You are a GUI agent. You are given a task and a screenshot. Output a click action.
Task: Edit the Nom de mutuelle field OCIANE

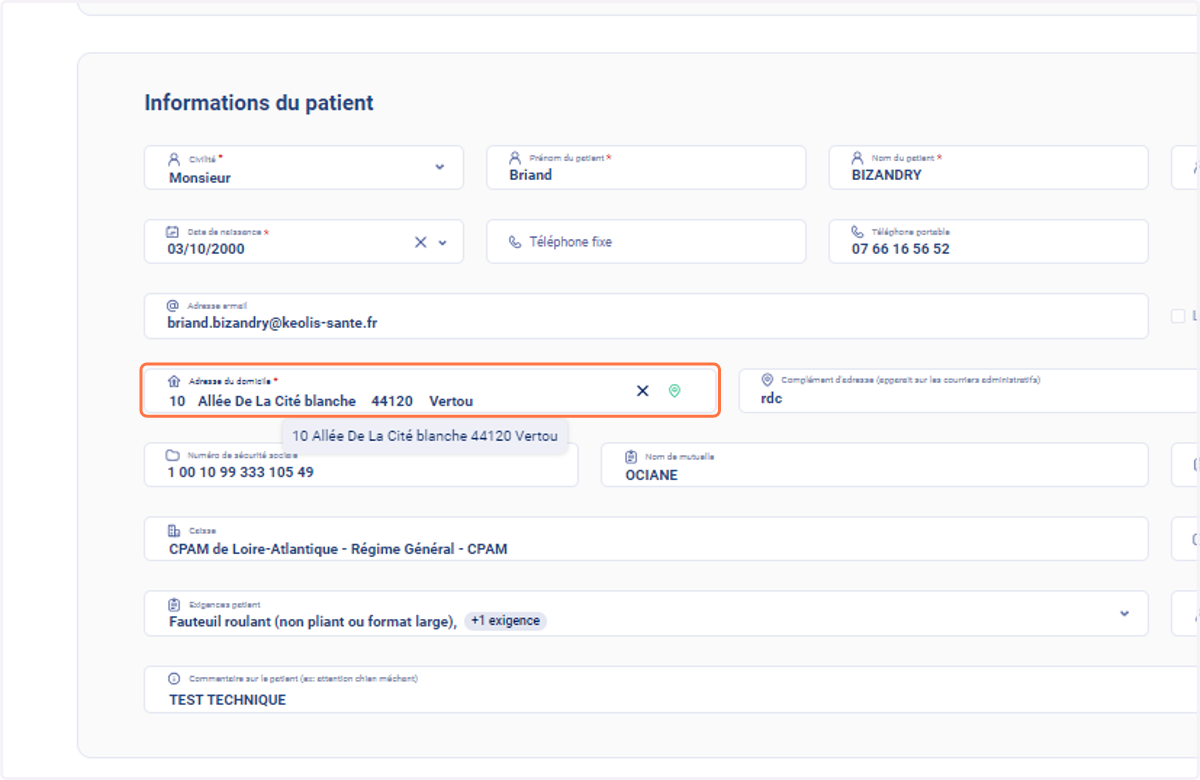874,464
